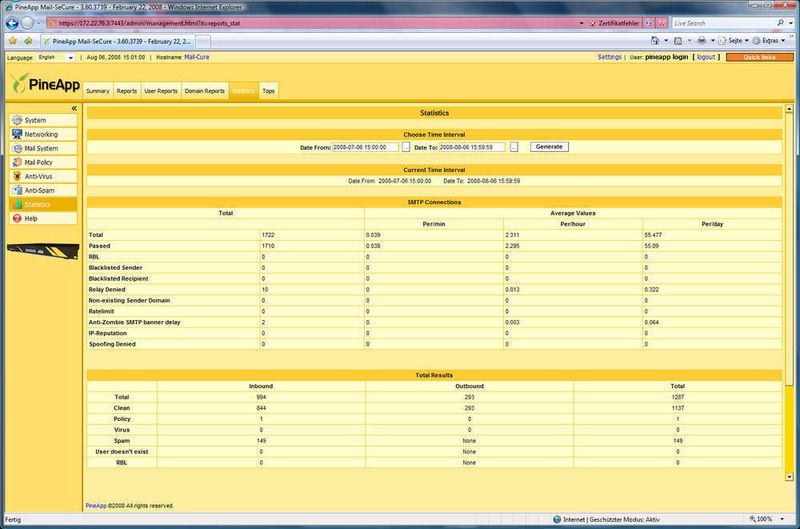Click the browser Forward arrow button
The image size is (800, 529).
28,23
